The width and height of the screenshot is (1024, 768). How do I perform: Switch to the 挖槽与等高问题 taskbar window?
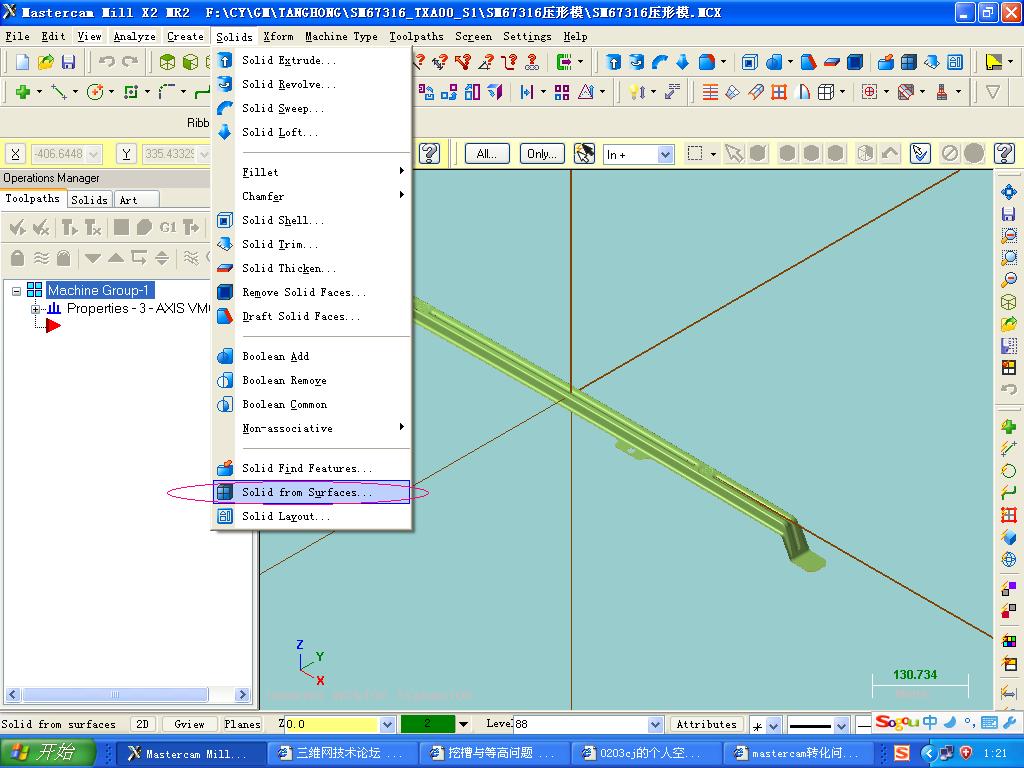(x=494, y=753)
